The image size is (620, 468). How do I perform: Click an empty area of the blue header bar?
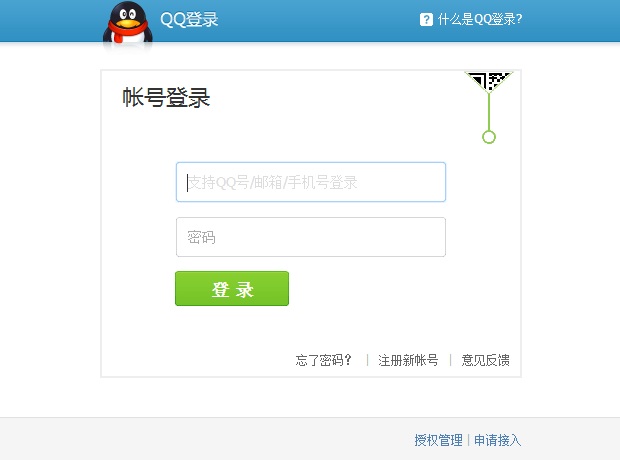point(316,20)
